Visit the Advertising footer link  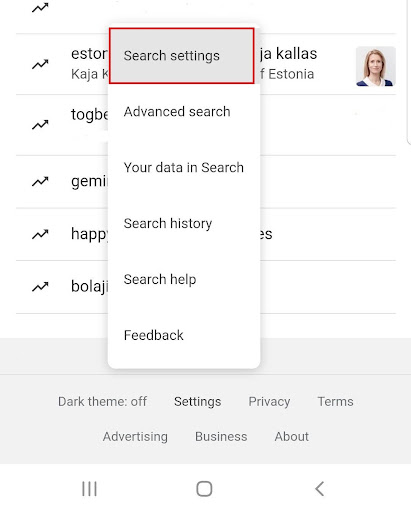click(x=135, y=437)
